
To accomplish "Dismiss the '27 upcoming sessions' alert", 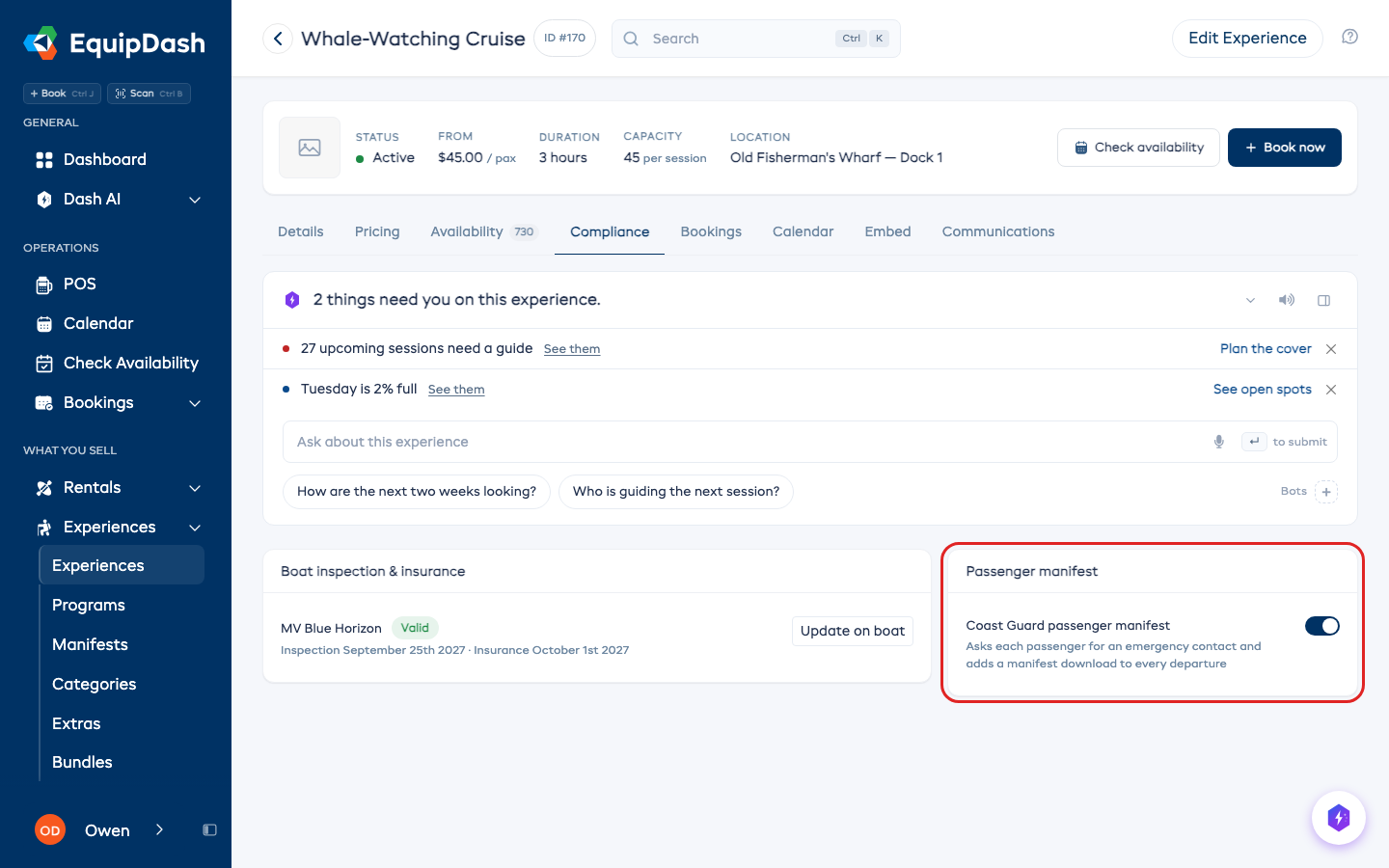I will [1331, 349].
